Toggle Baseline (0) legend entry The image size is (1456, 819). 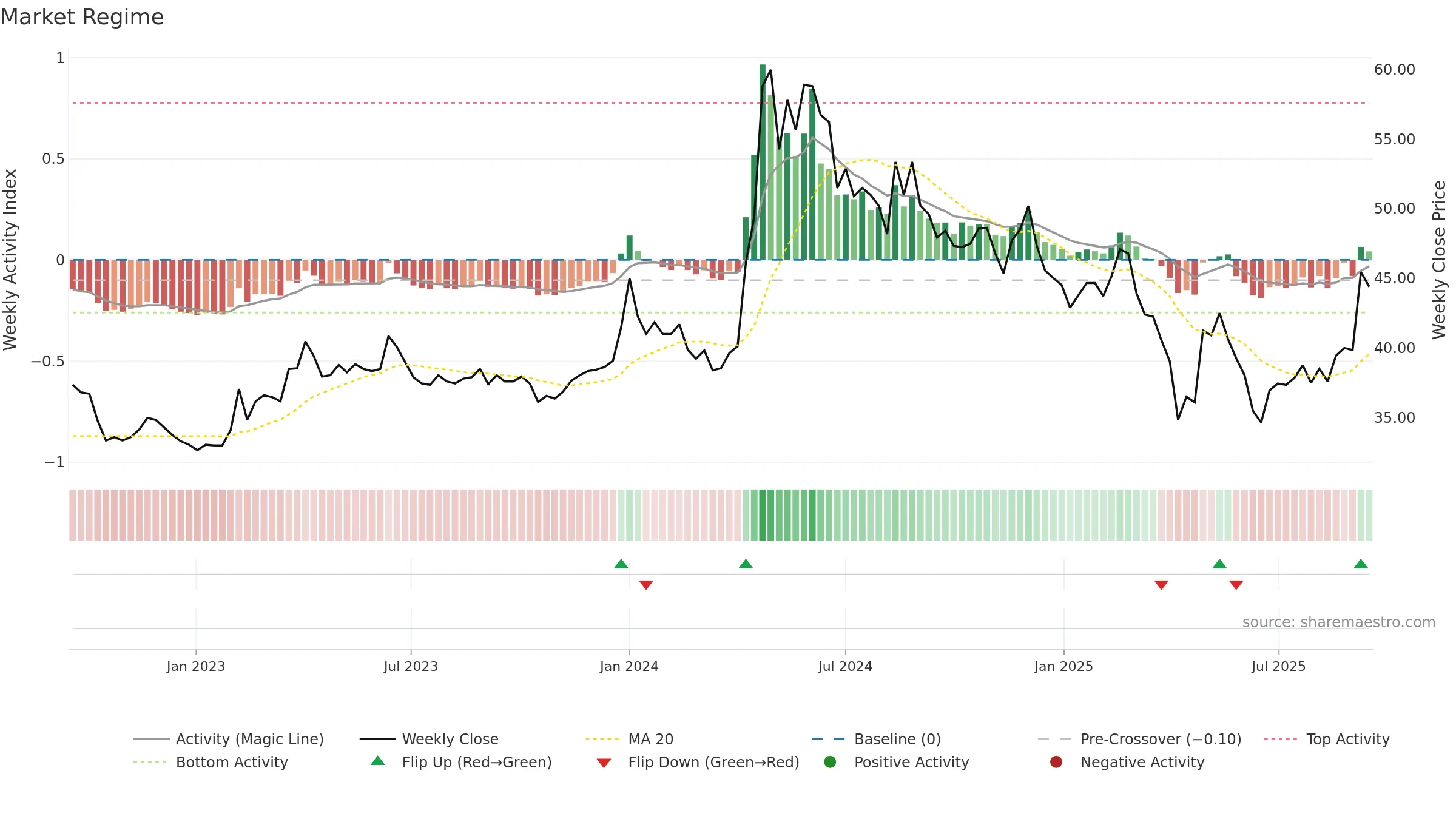876,739
